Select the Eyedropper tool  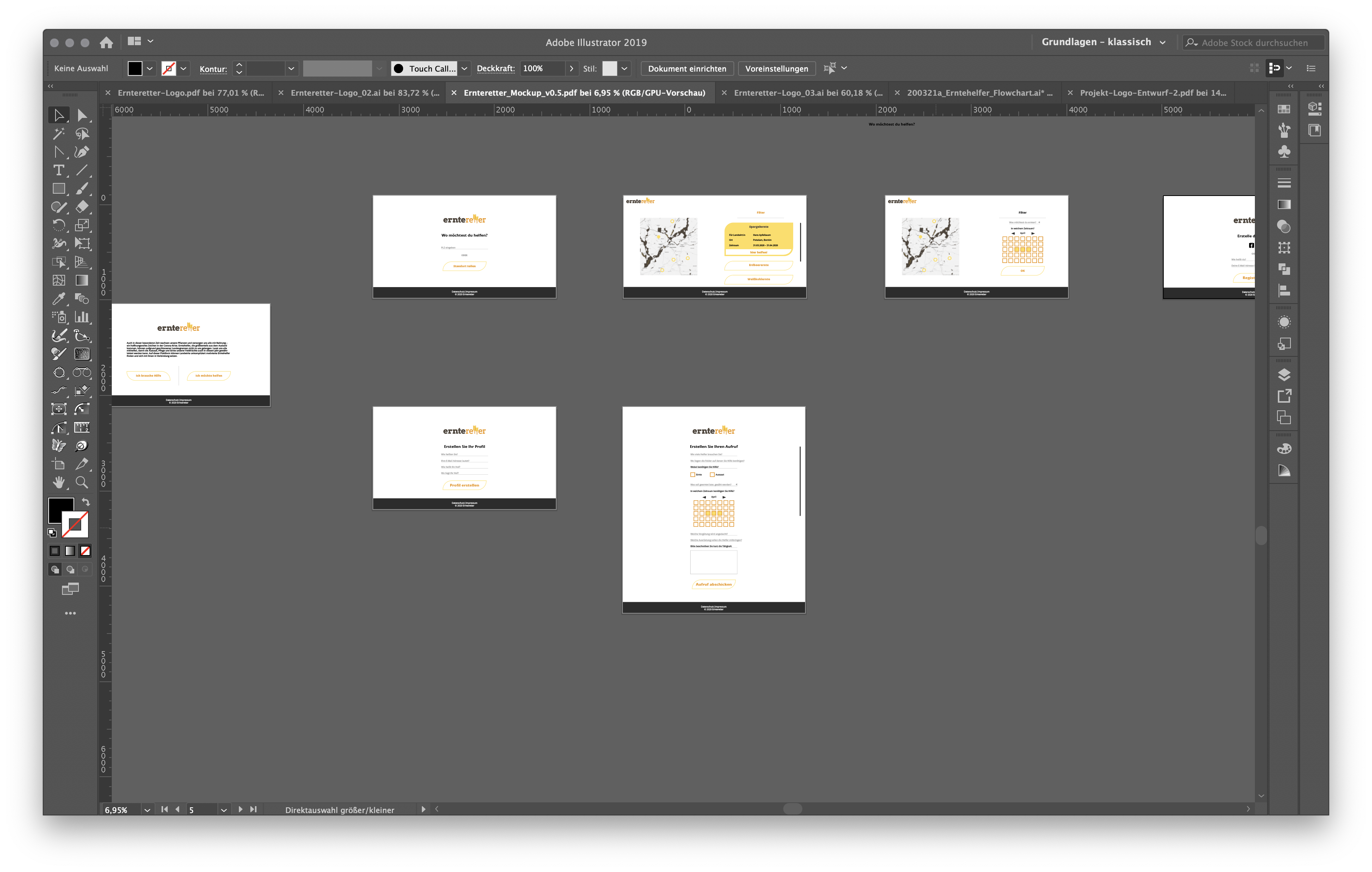click(58, 299)
